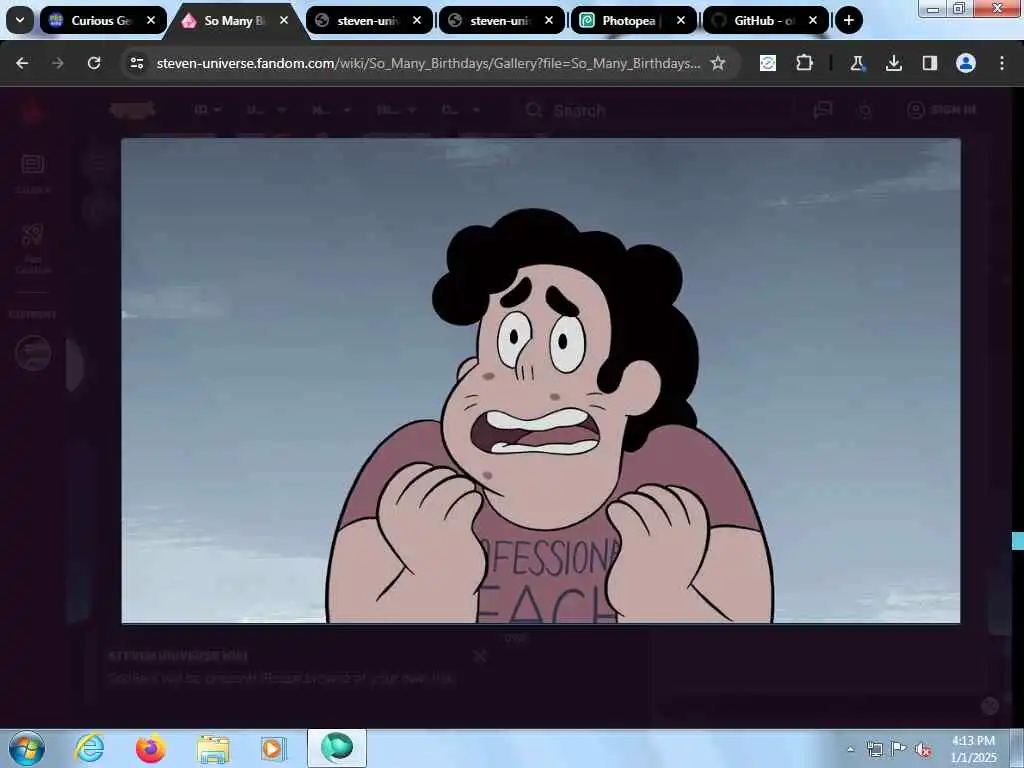The height and width of the screenshot is (768, 1024).
Task: Go back to the previous page
Action: tap(22, 63)
